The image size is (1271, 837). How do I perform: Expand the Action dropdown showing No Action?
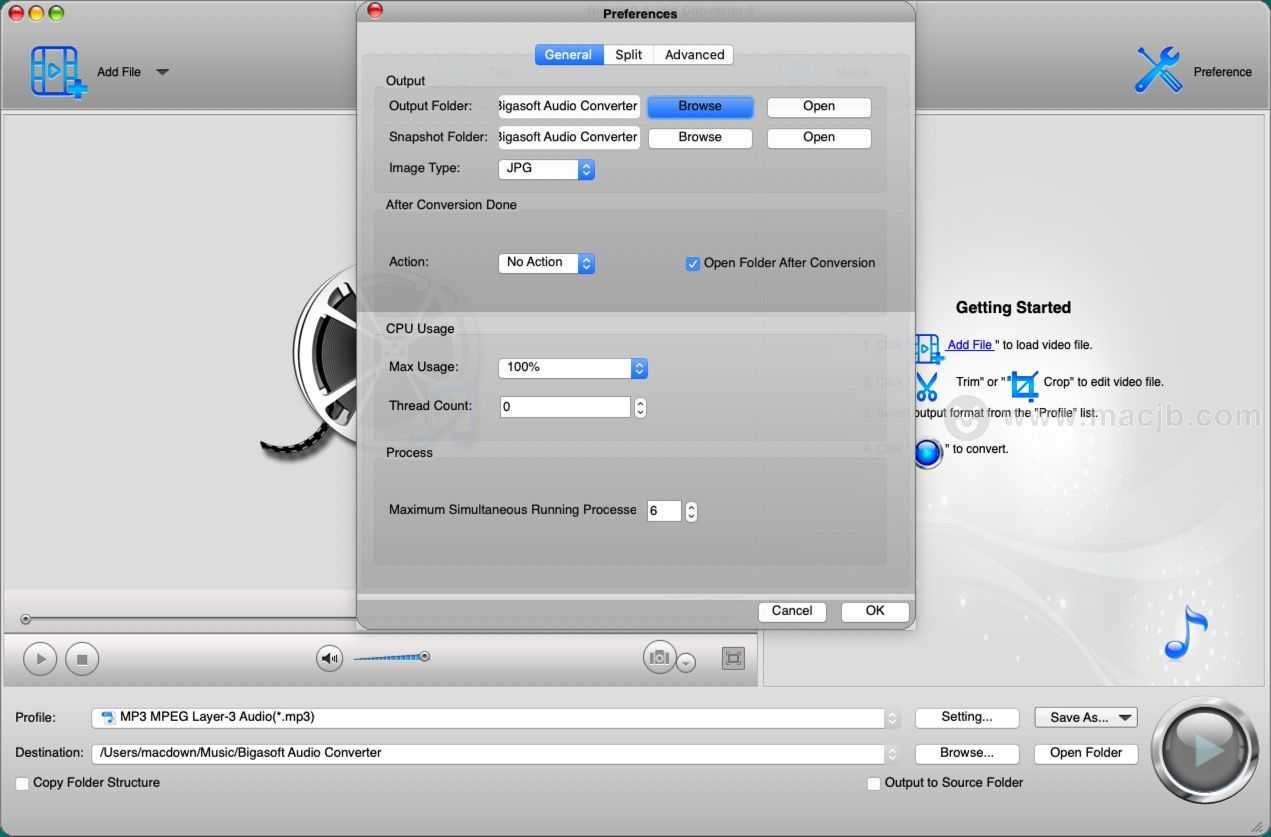(546, 263)
